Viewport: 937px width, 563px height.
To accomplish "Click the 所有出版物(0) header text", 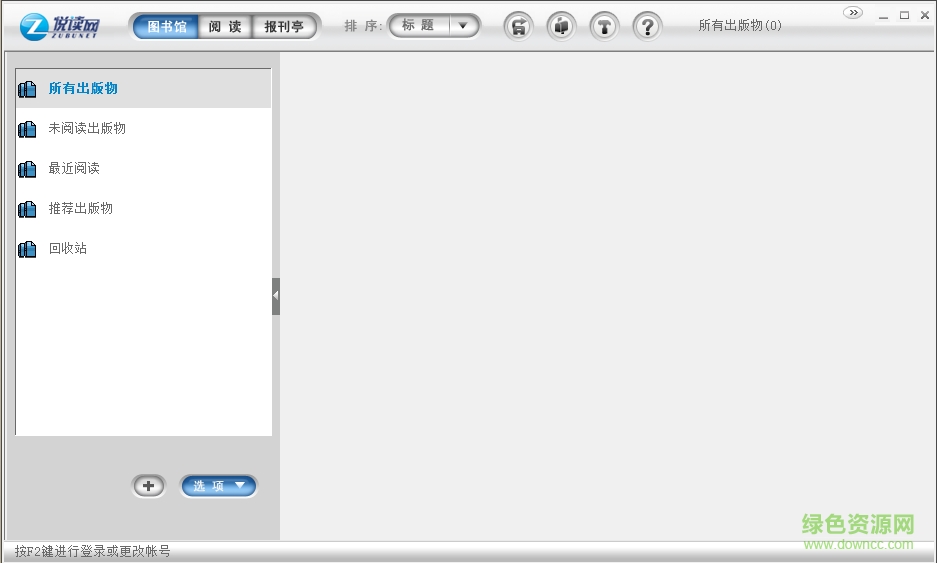I will (740, 25).
